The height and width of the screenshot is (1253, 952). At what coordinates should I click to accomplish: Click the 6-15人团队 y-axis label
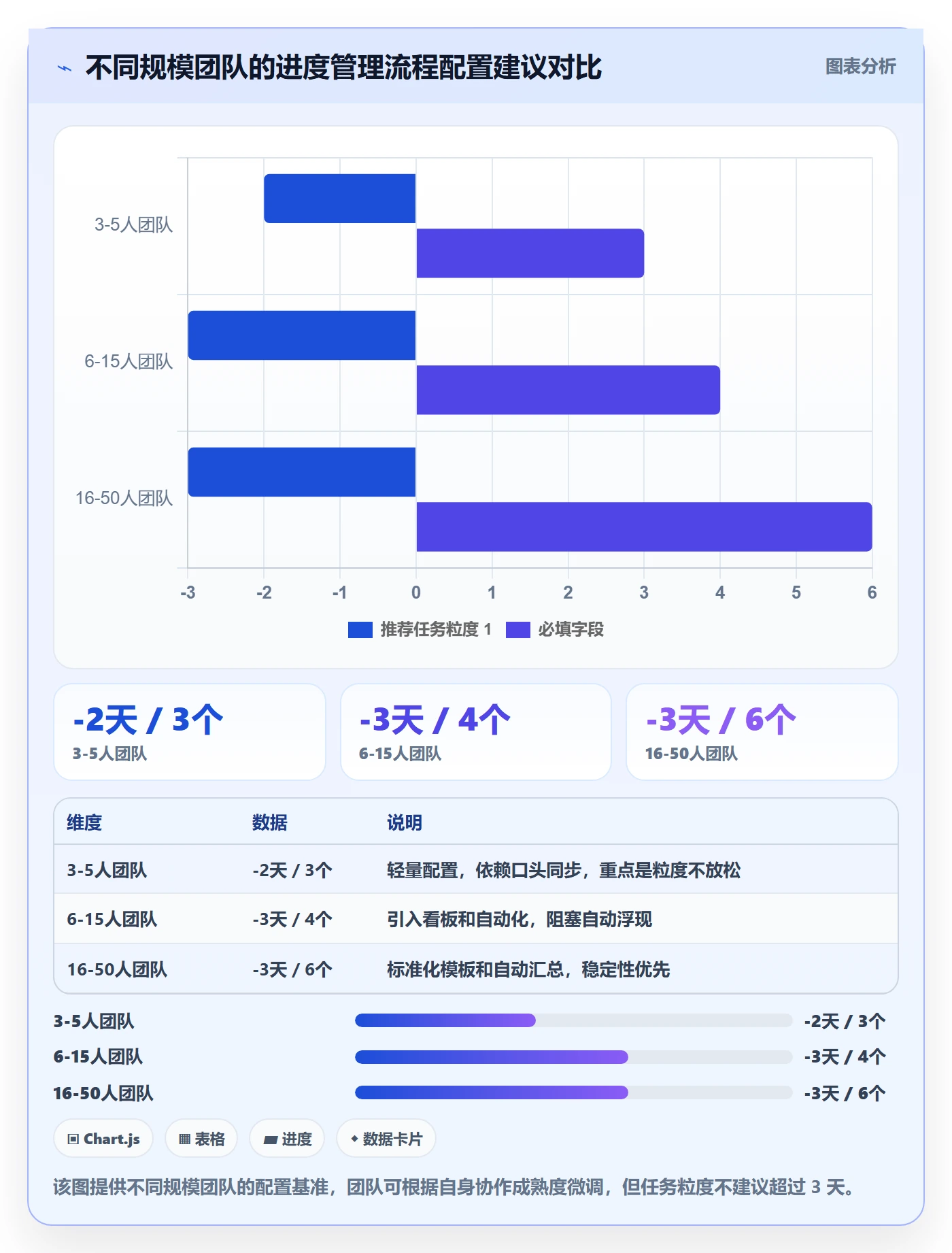tap(129, 362)
